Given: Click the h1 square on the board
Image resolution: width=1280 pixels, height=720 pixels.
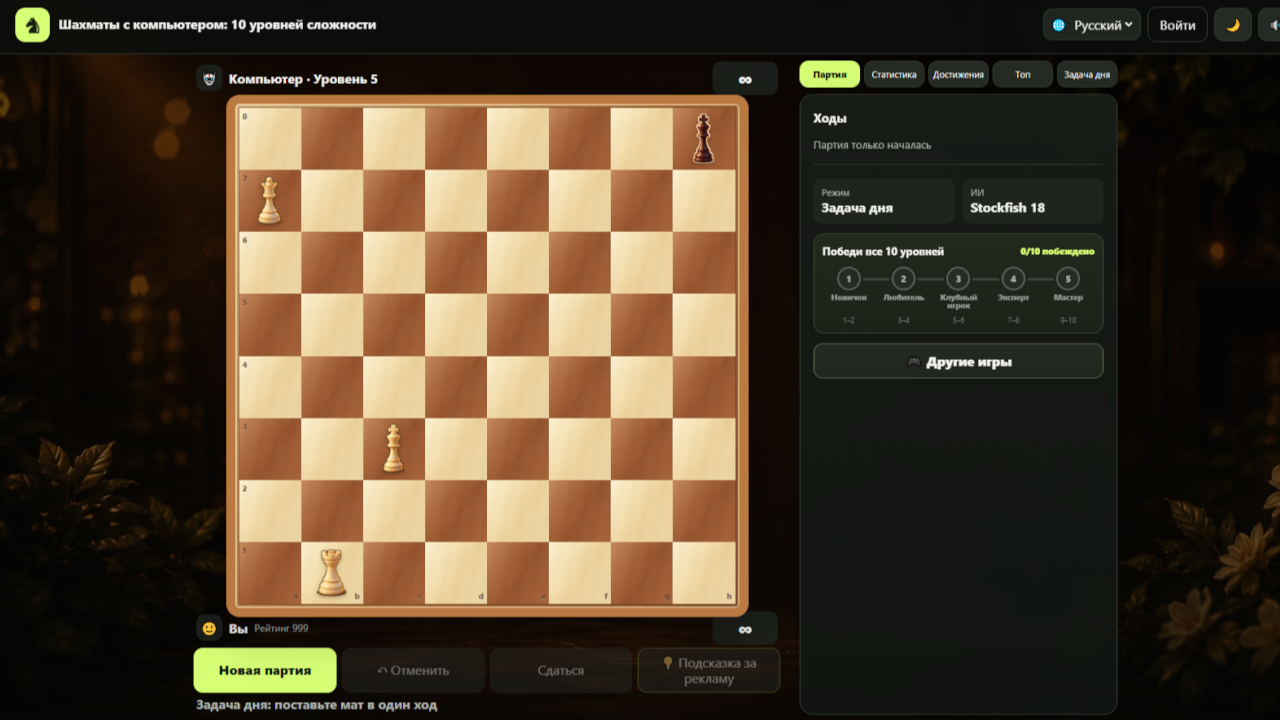Looking at the screenshot, I should pyautogui.click(x=704, y=573).
